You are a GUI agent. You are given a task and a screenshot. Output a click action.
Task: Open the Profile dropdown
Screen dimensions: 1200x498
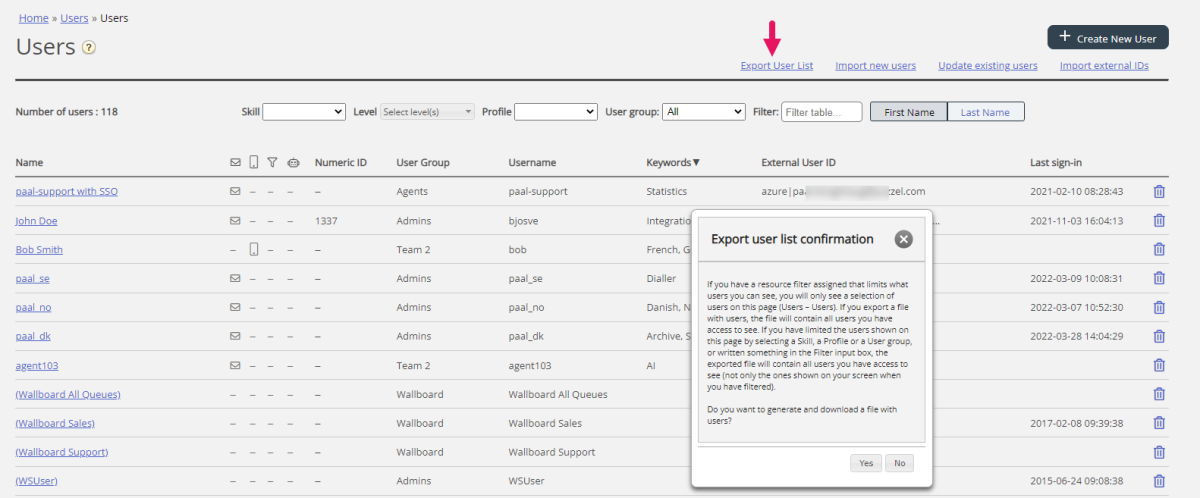(x=556, y=112)
